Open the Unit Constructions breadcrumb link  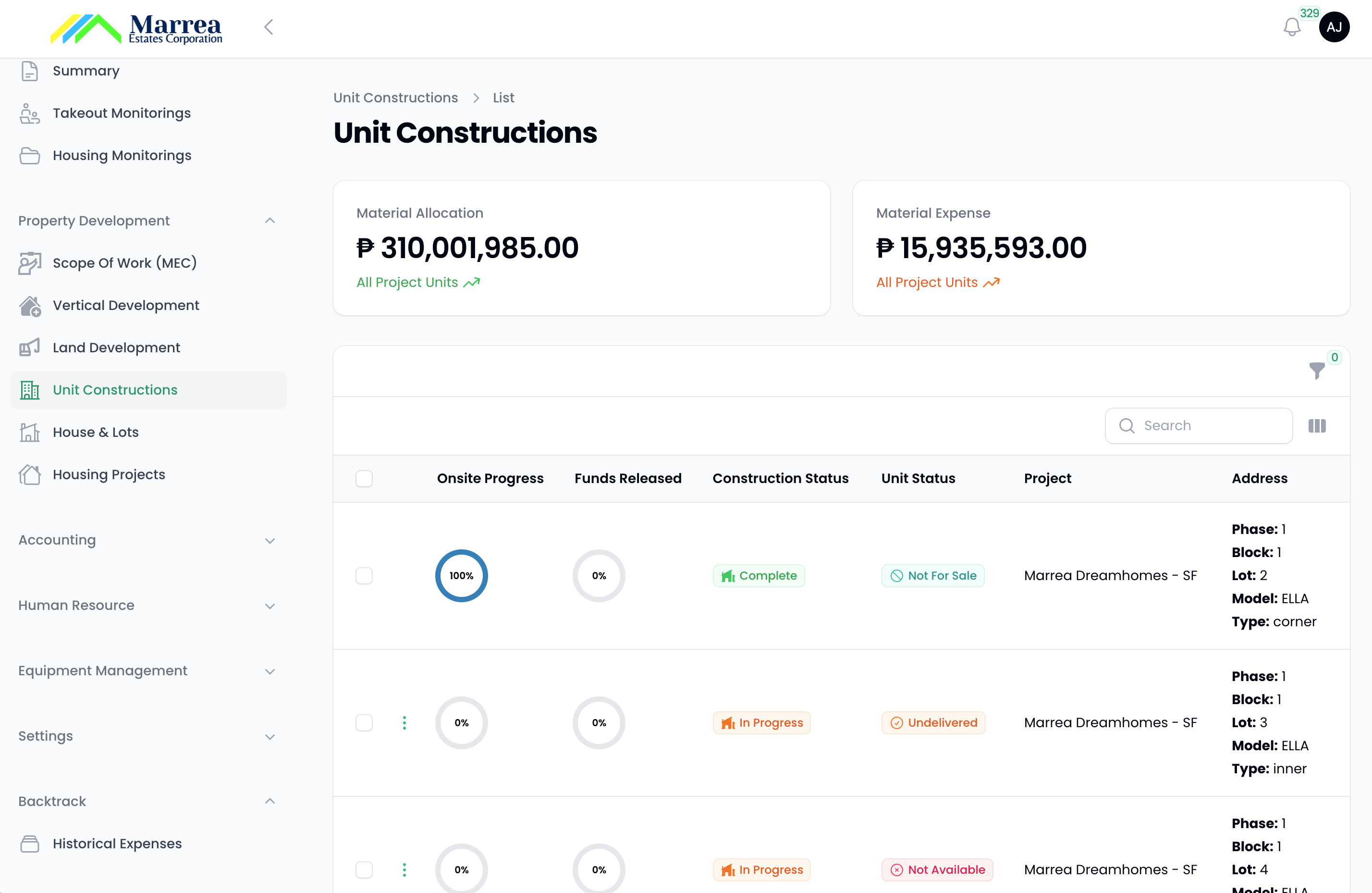pyautogui.click(x=395, y=98)
